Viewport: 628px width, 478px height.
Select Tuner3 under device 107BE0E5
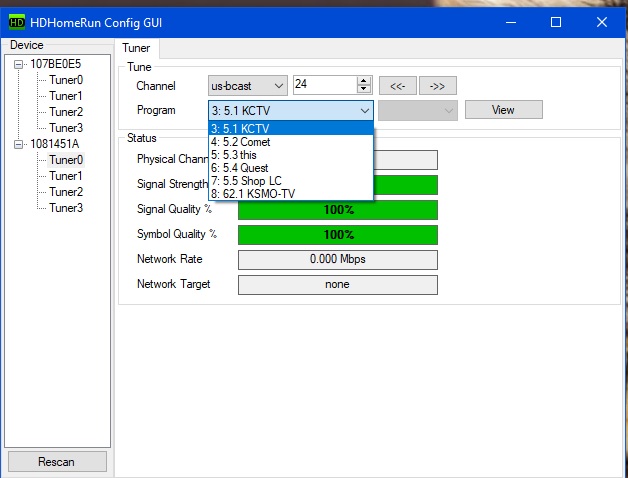click(66, 128)
